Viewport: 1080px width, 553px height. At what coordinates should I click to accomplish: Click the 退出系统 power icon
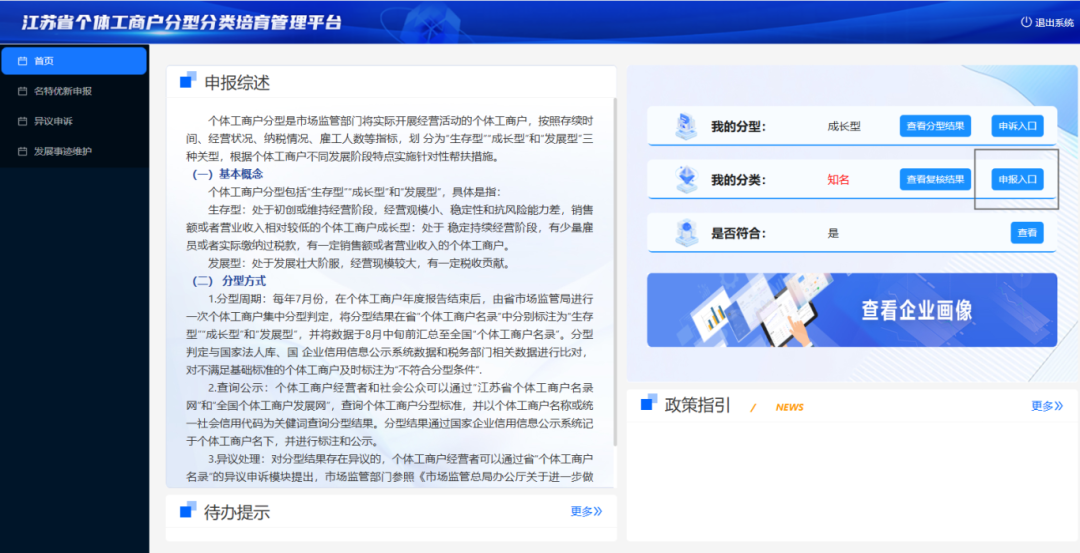[1026, 22]
